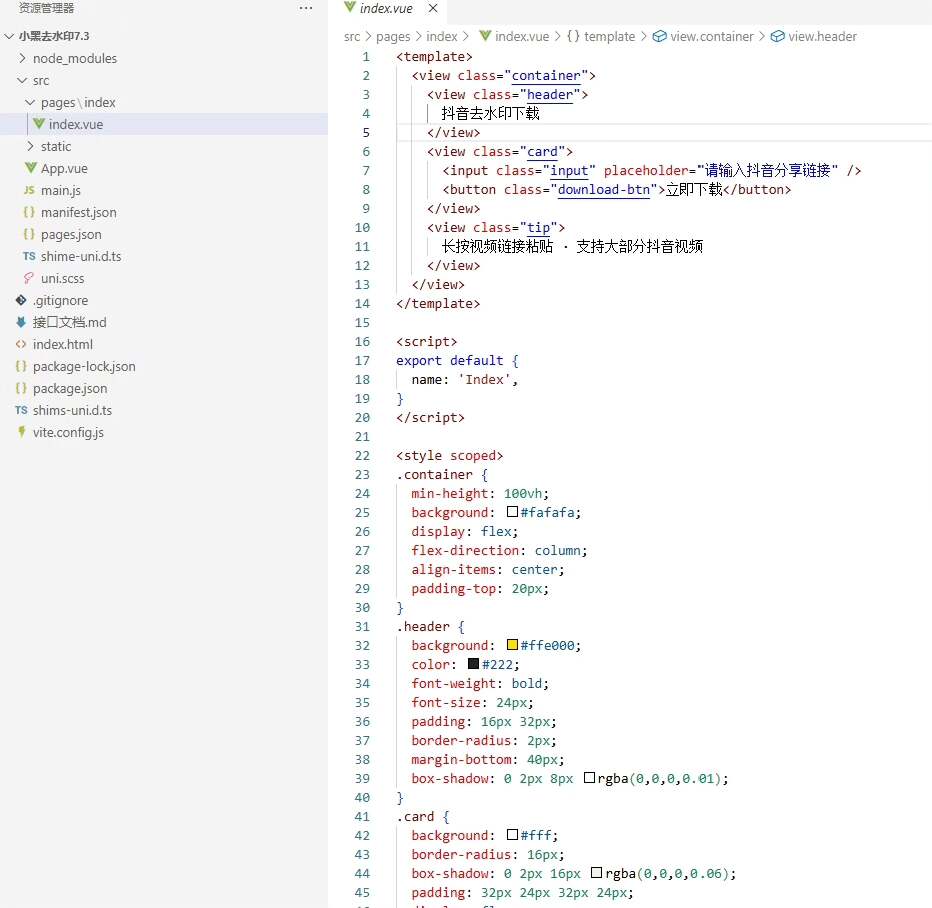Click the Vue icon beside App.vue
Image resolution: width=932 pixels, height=908 pixels.
point(31,168)
